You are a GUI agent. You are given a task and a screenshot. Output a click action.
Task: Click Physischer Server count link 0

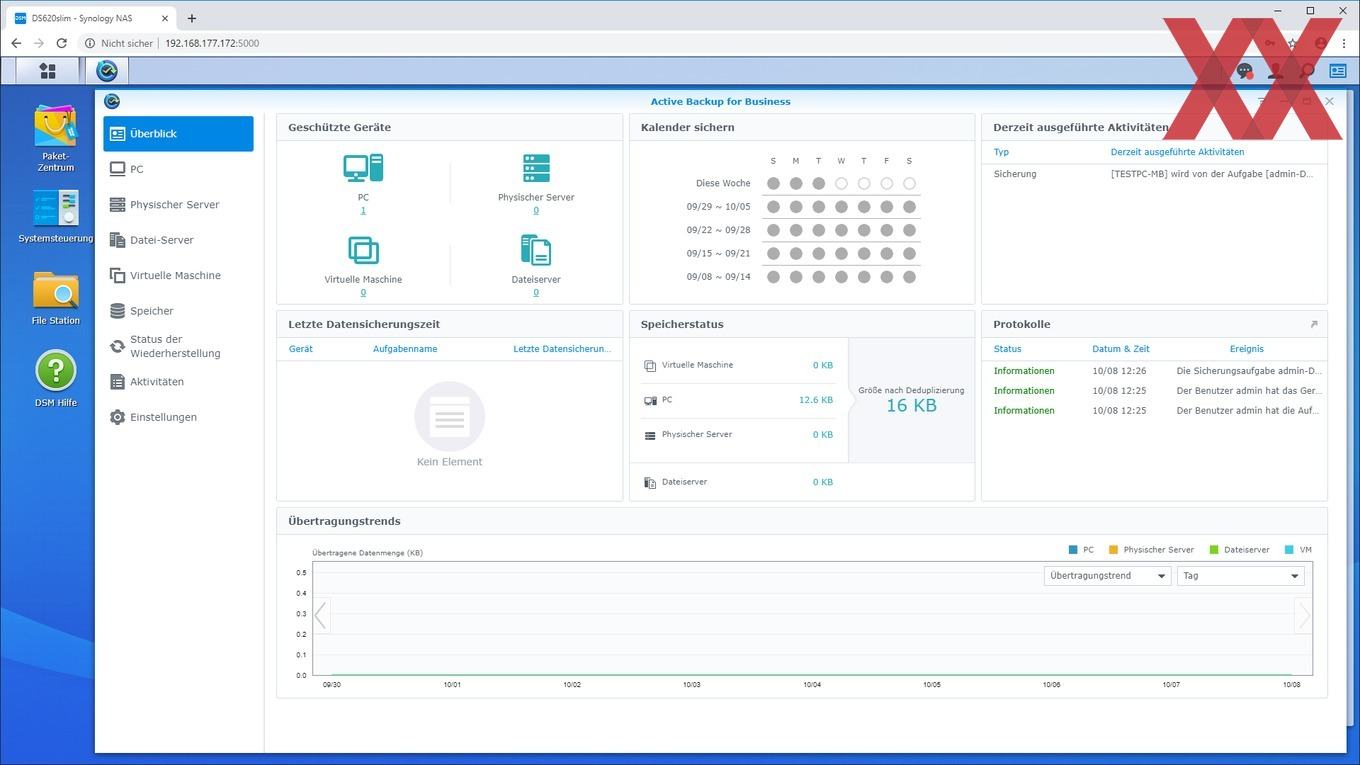[x=536, y=211]
